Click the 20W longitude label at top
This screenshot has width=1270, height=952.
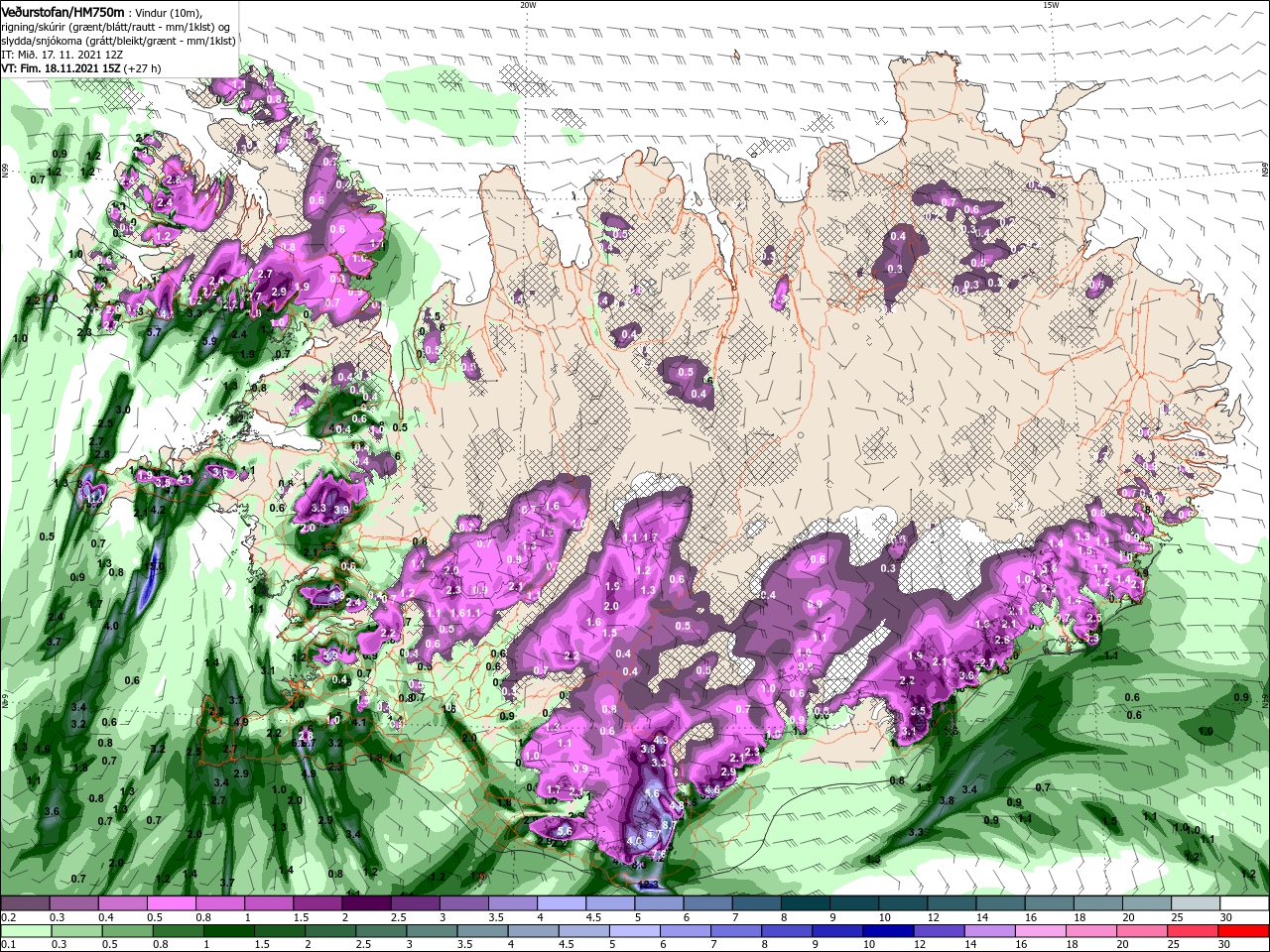(528, 5)
